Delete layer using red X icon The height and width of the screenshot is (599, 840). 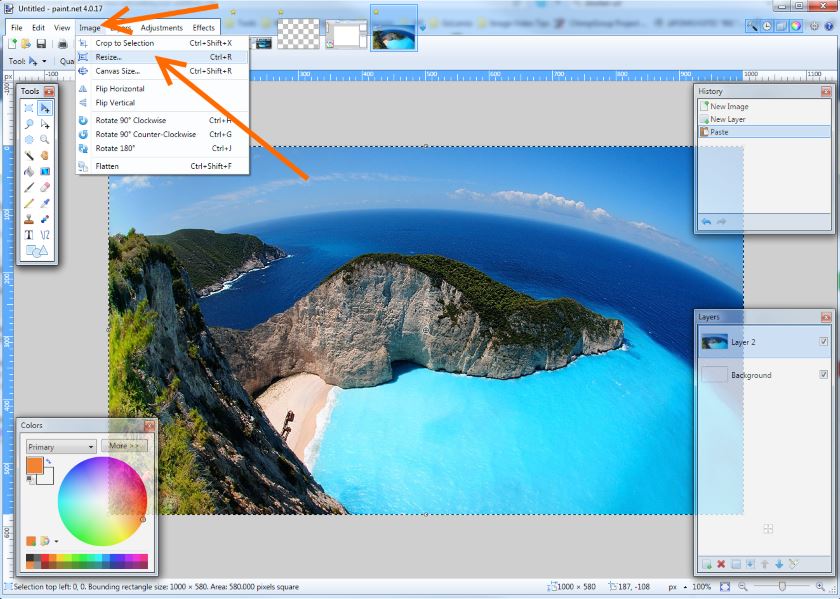[721, 565]
